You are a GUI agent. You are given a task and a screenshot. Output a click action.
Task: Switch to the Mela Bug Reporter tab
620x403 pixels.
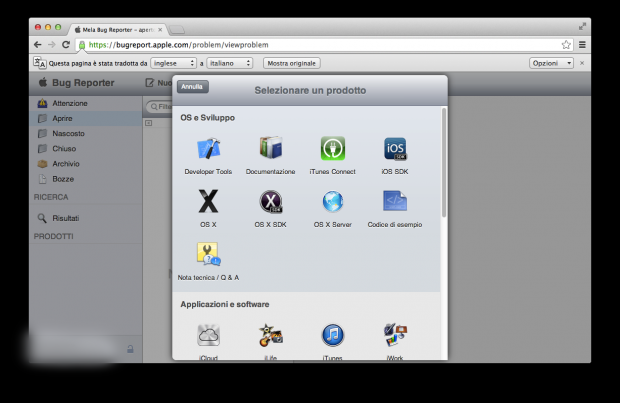click(118, 30)
